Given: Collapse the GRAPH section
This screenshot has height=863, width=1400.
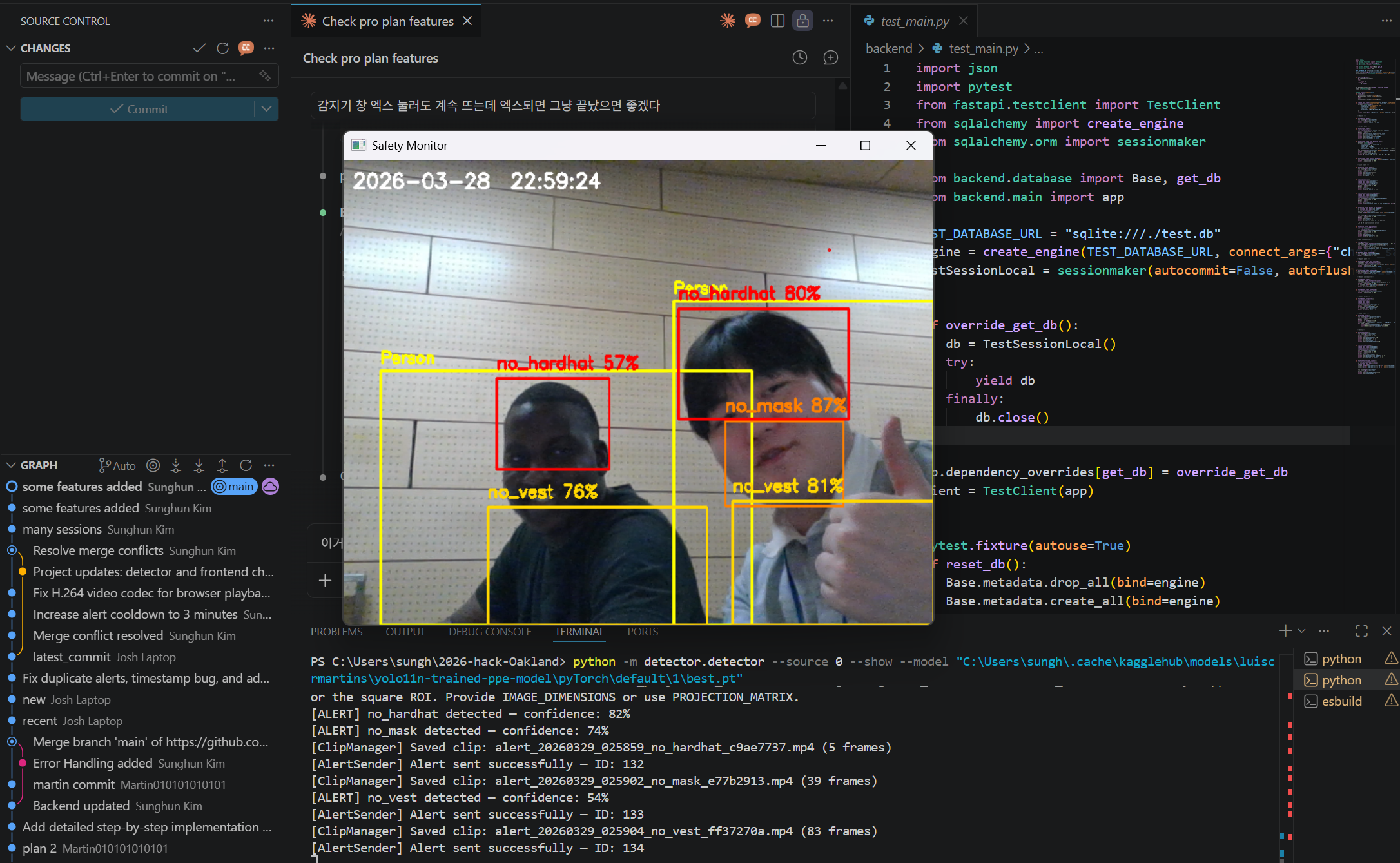Looking at the screenshot, I should 11,465.
